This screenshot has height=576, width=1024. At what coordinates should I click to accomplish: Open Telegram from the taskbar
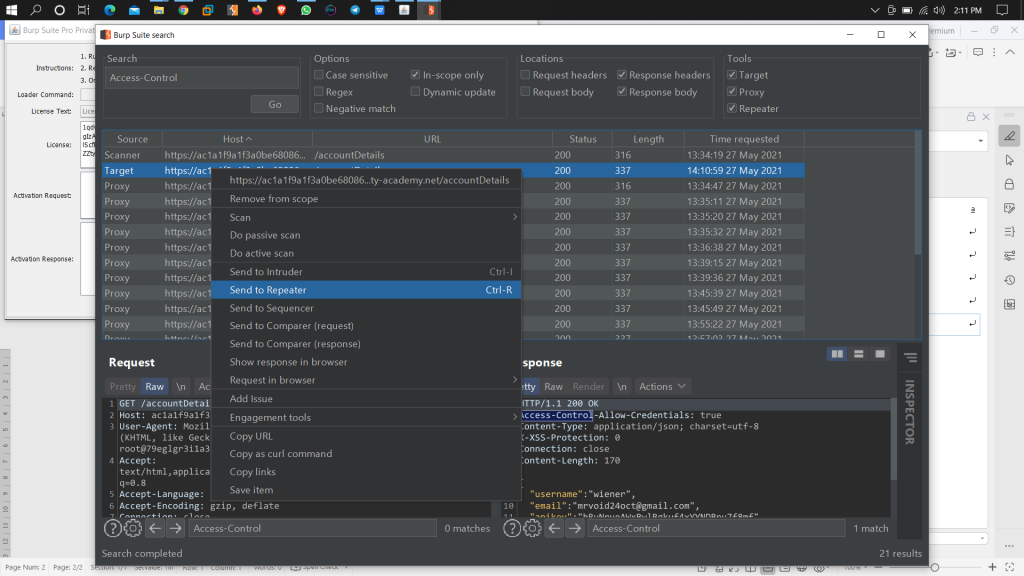(355, 10)
